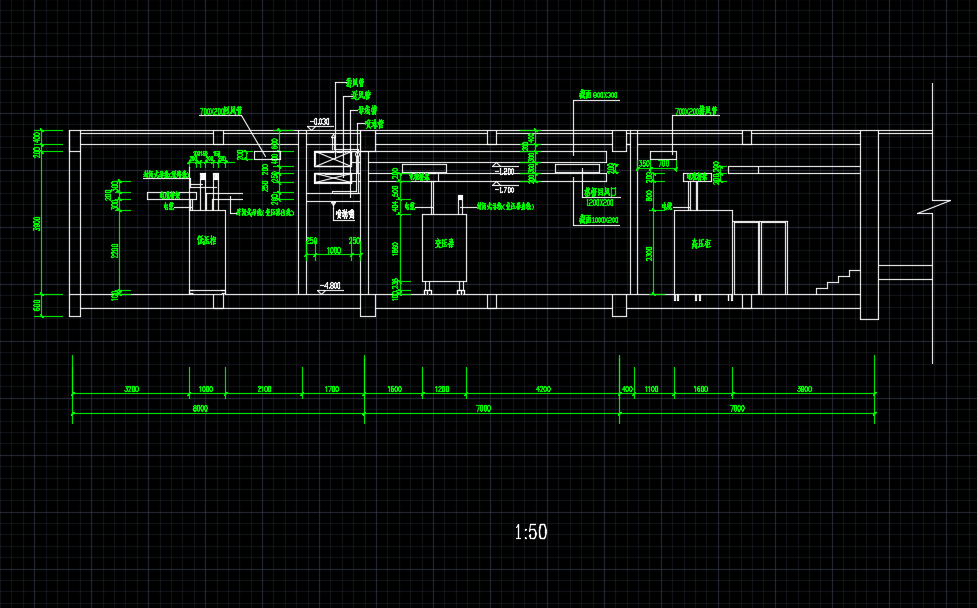Click the staircase steps on the right
This screenshot has width=977, height=608.
click(837, 281)
